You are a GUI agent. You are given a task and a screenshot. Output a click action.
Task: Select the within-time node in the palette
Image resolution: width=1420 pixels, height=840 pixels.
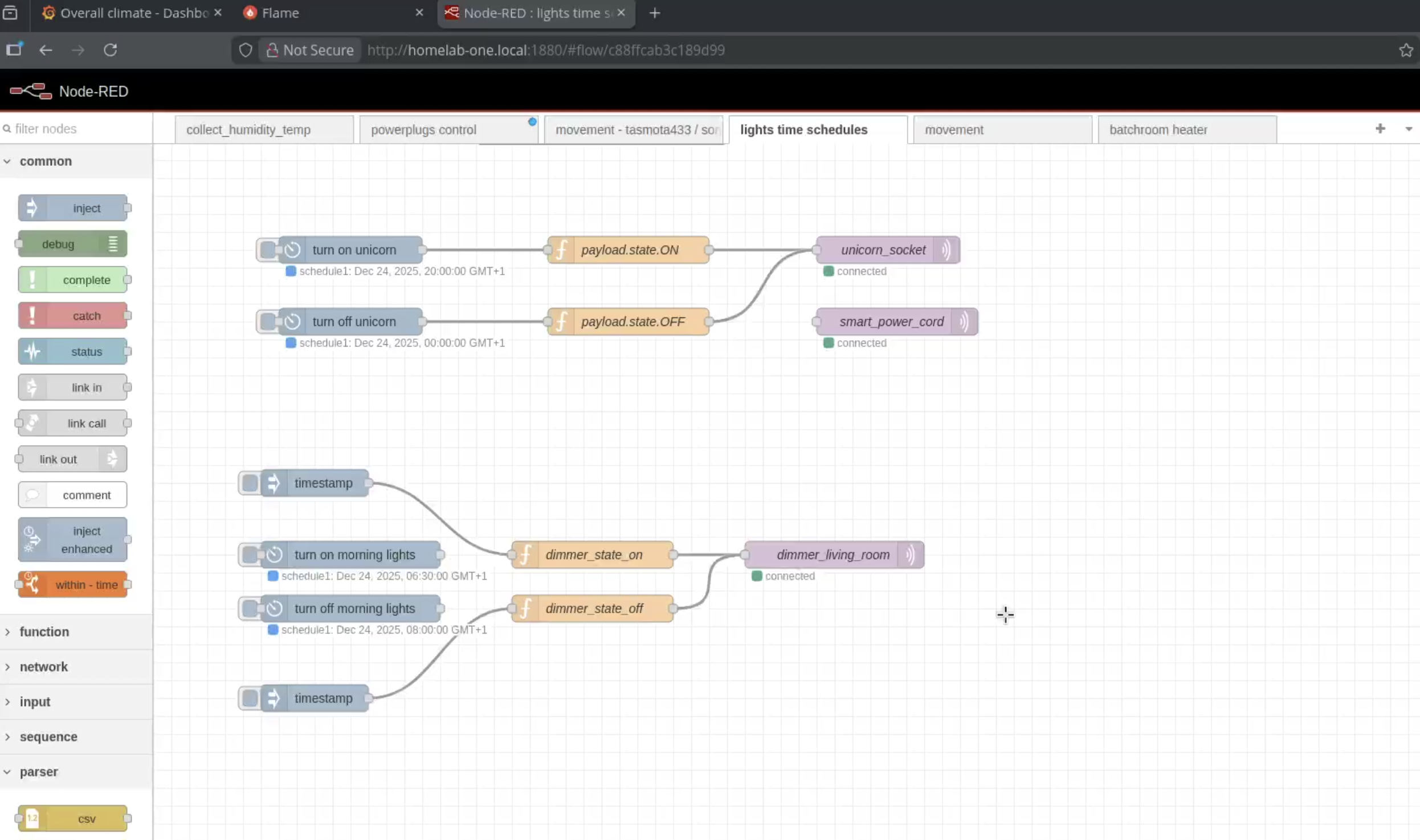point(73,585)
